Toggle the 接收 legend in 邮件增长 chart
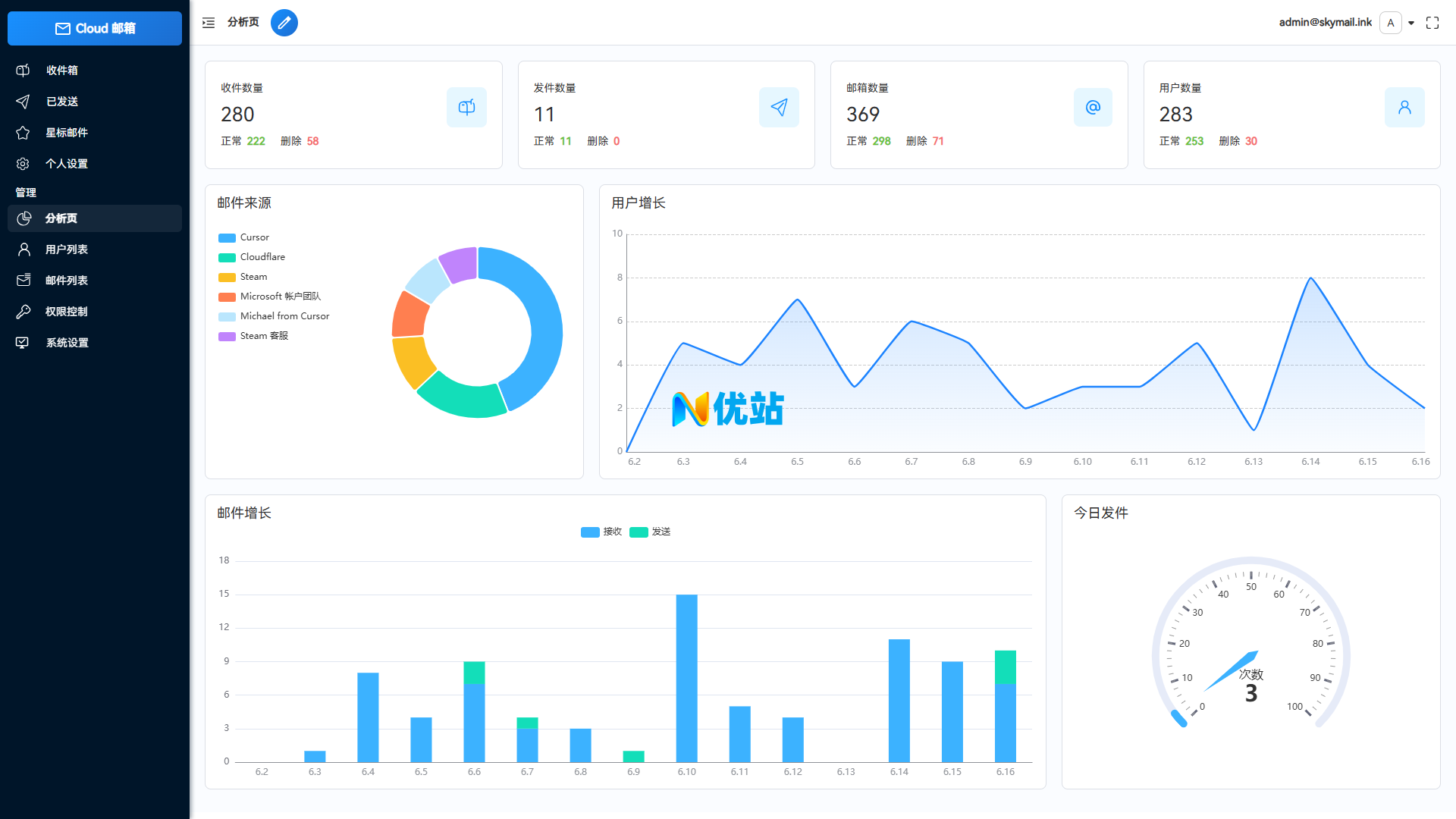1456x819 pixels. (601, 532)
